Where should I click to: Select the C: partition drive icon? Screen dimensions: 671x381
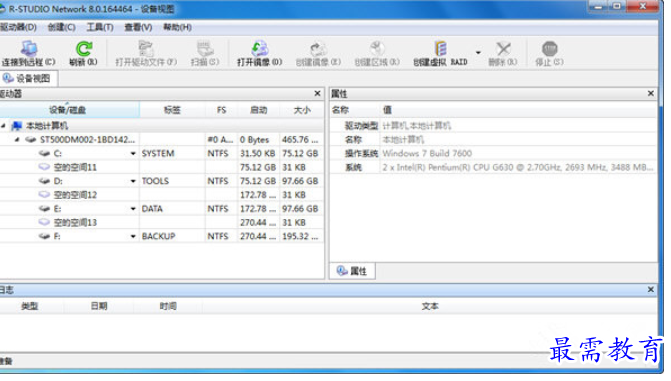point(45,153)
